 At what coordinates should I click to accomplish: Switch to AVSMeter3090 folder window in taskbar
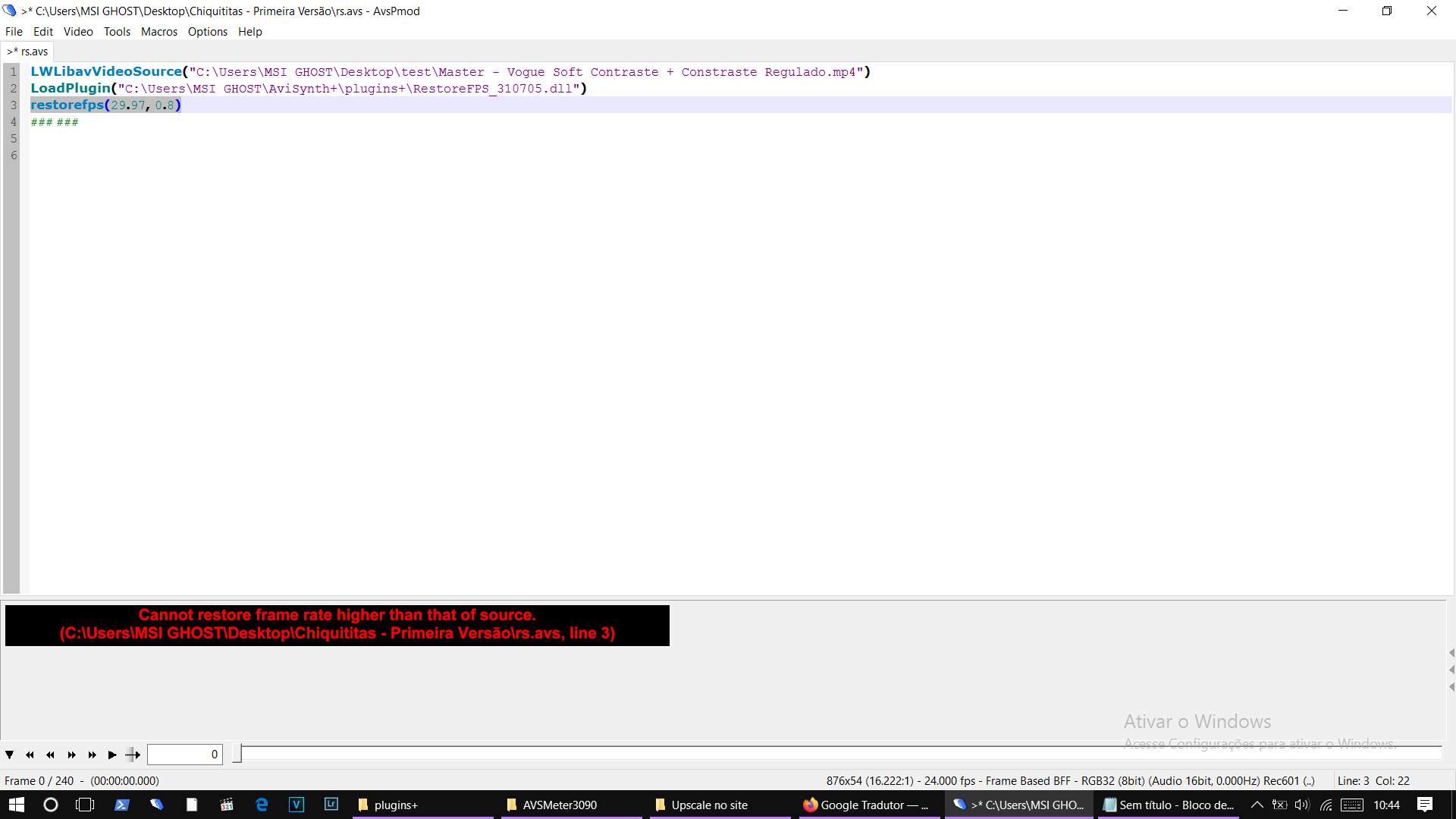click(x=571, y=805)
